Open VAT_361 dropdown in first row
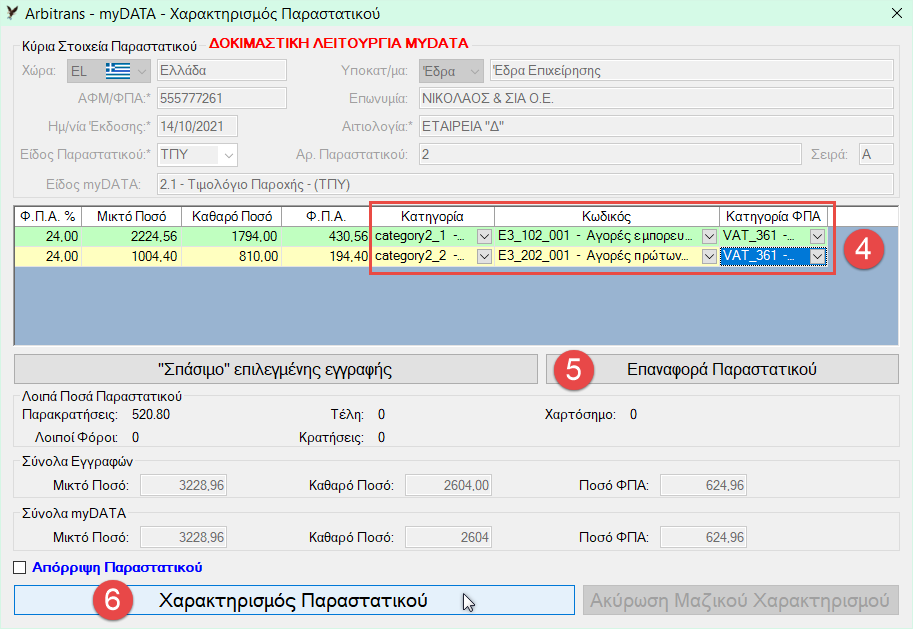Screen dimensions: 913x629 pos(818,236)
